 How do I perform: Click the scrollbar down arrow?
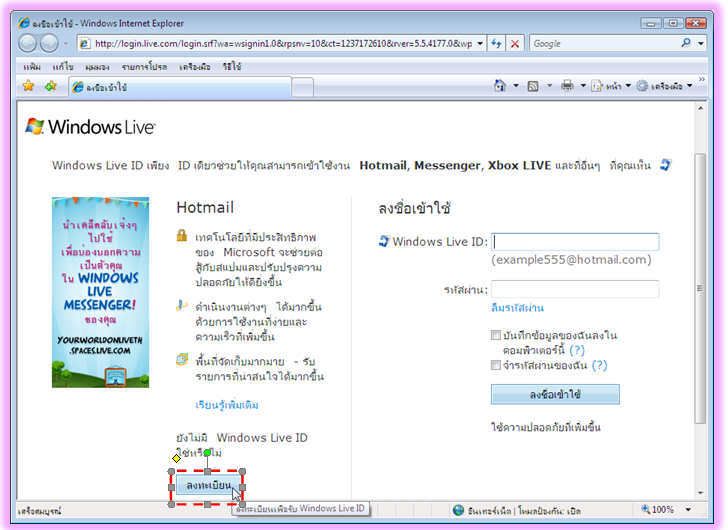click(x=700, y=493)
